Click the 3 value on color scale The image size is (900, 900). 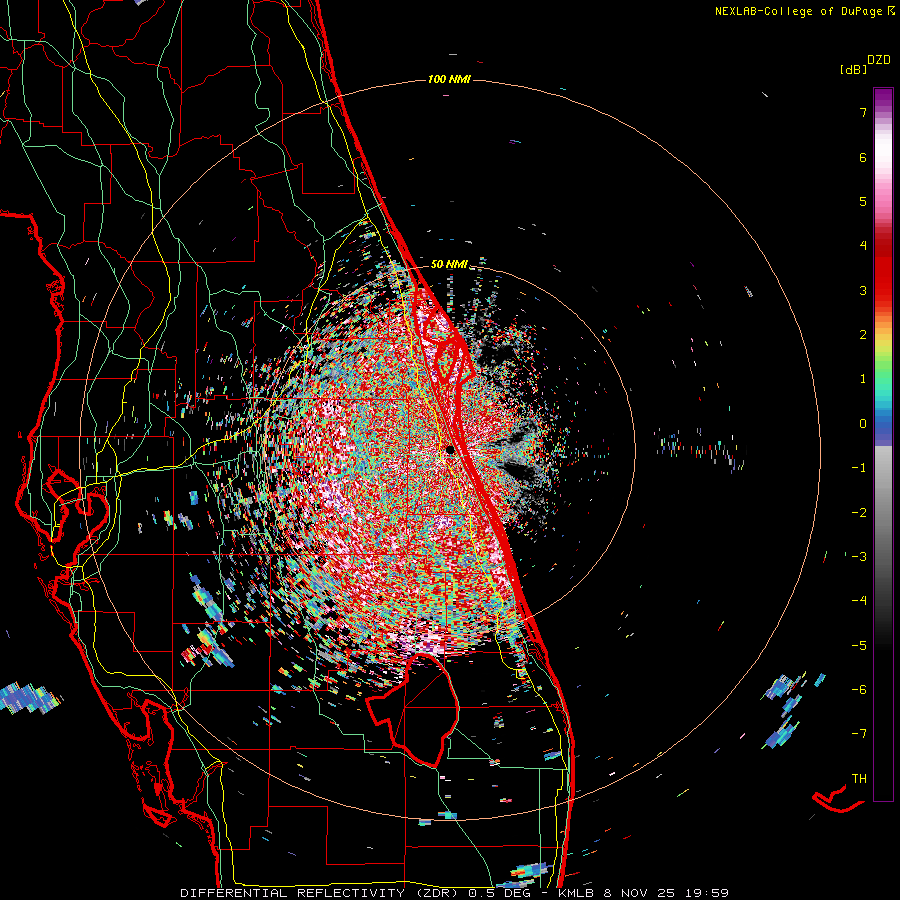(863, 290)
